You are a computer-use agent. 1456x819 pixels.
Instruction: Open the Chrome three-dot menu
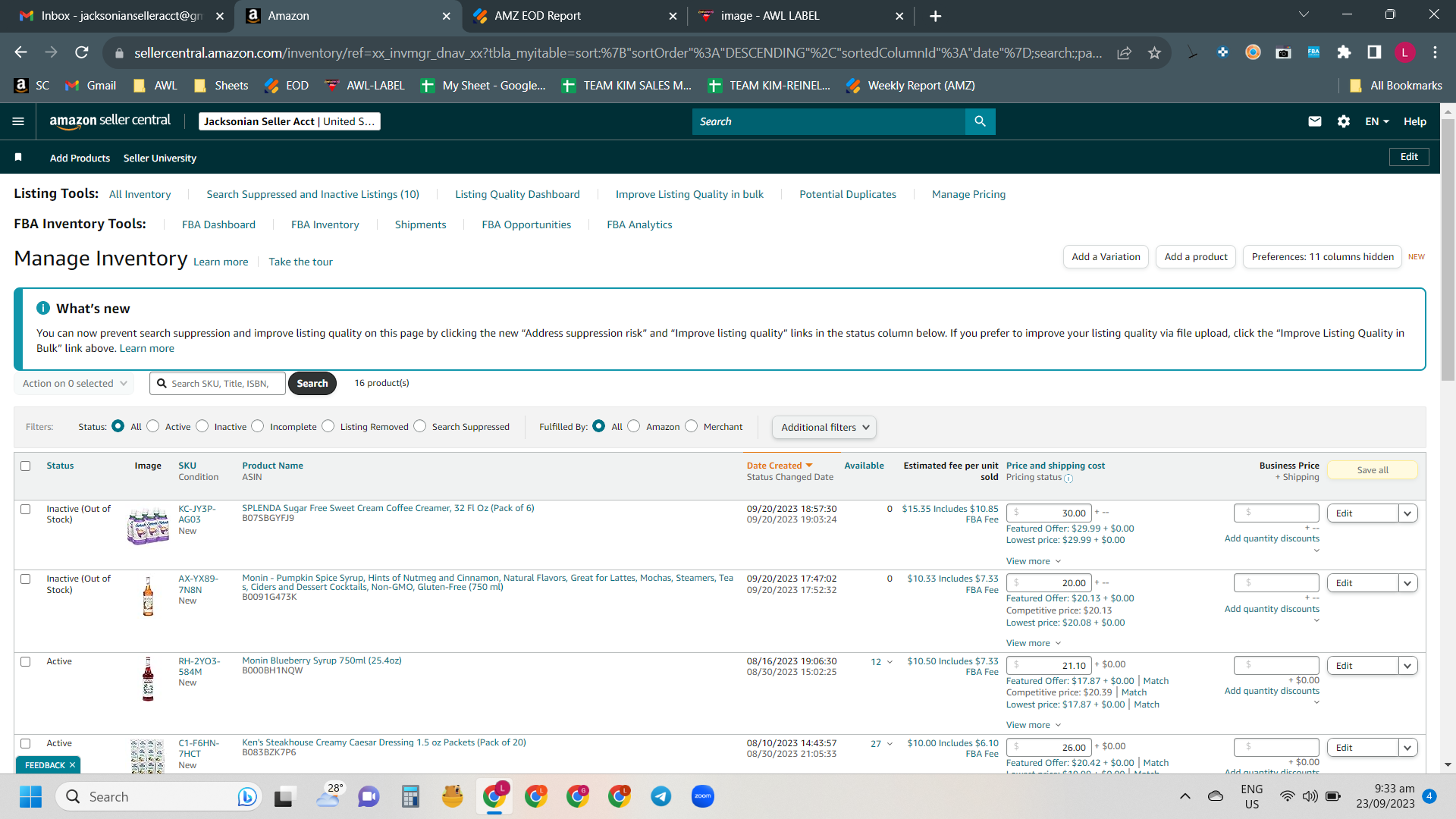[1435, 52]
